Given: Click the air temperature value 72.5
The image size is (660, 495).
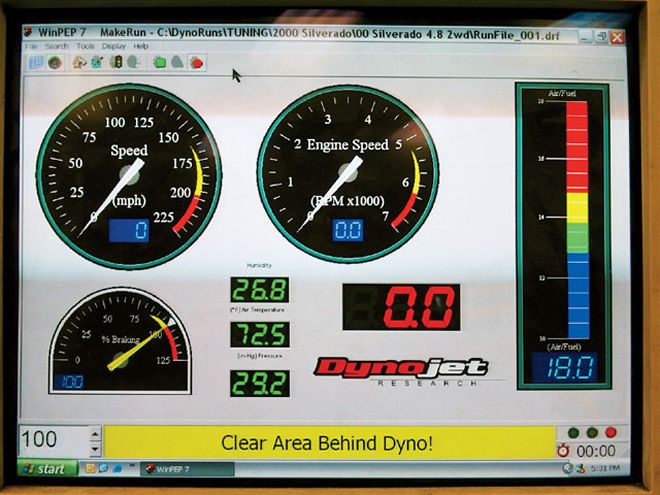Looking at the screenshot, I should coord(260,335).
